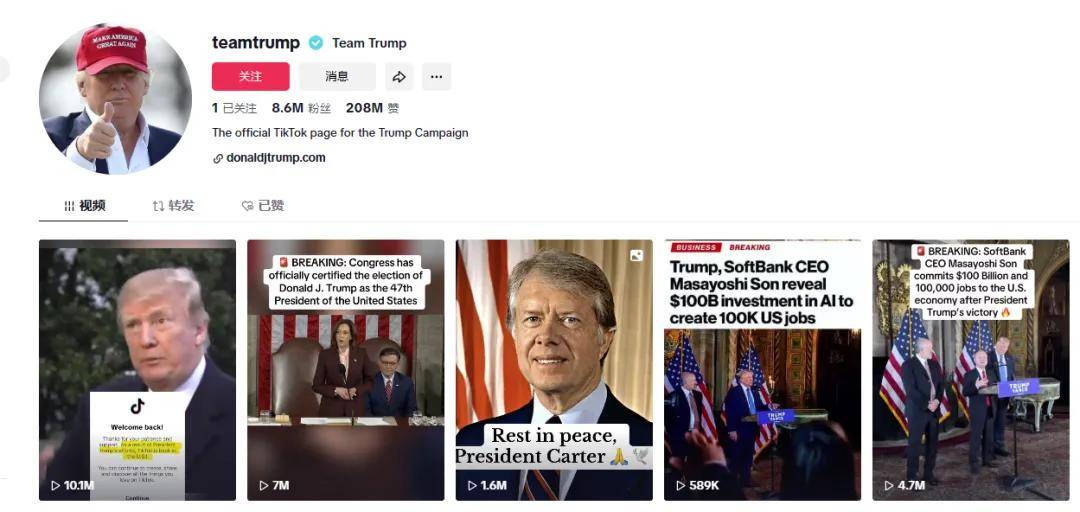
Task: Click play icon on the 4.7M video
Action: click(x=889, y=486)
